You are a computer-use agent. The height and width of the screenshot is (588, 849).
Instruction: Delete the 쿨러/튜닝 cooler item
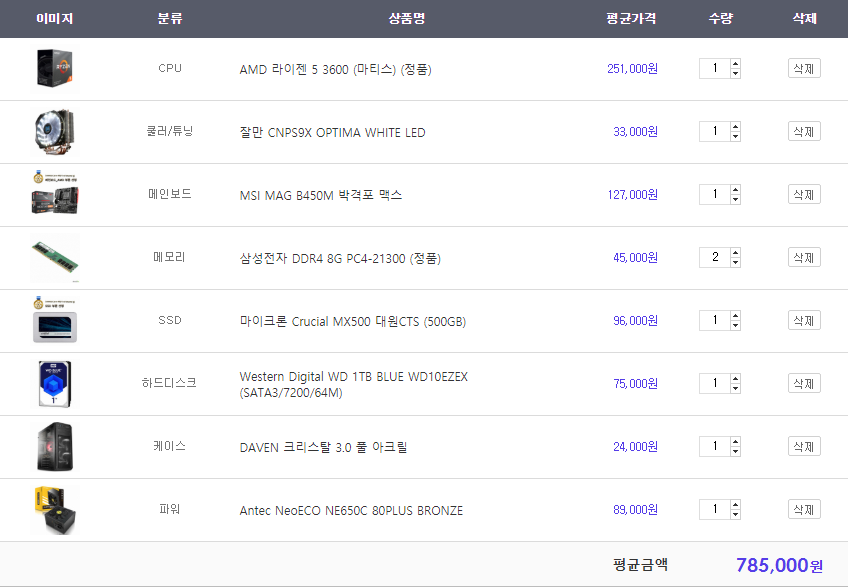(804, 132)
